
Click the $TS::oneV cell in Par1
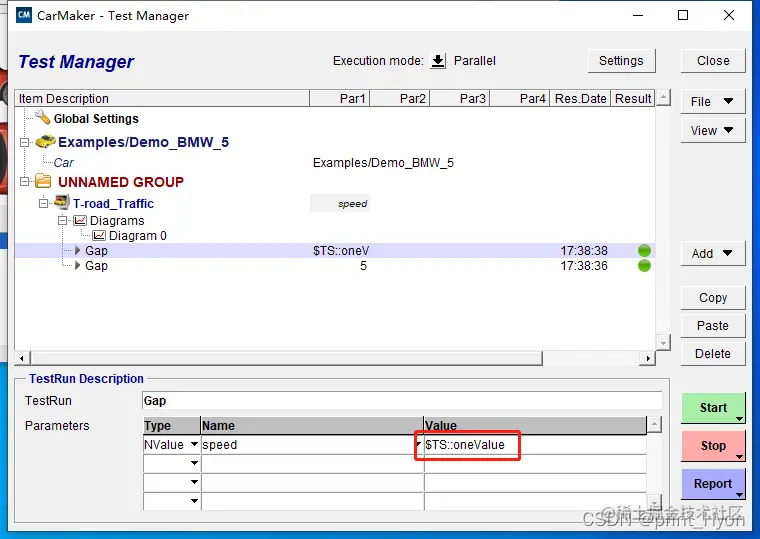(x=341, y=251)
